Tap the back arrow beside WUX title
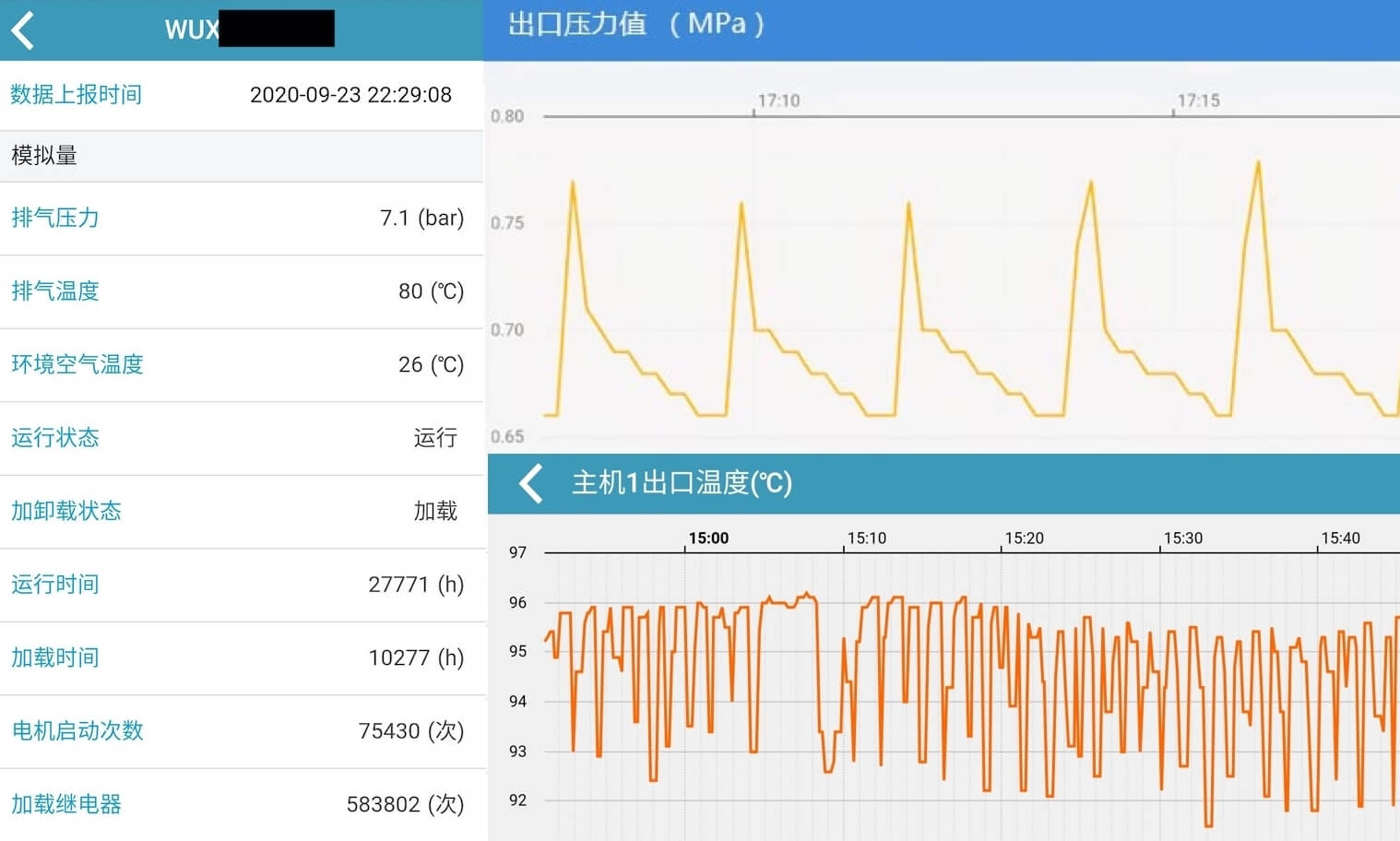The height and width of the screenshot is (841, 1400). click(24, 30)
